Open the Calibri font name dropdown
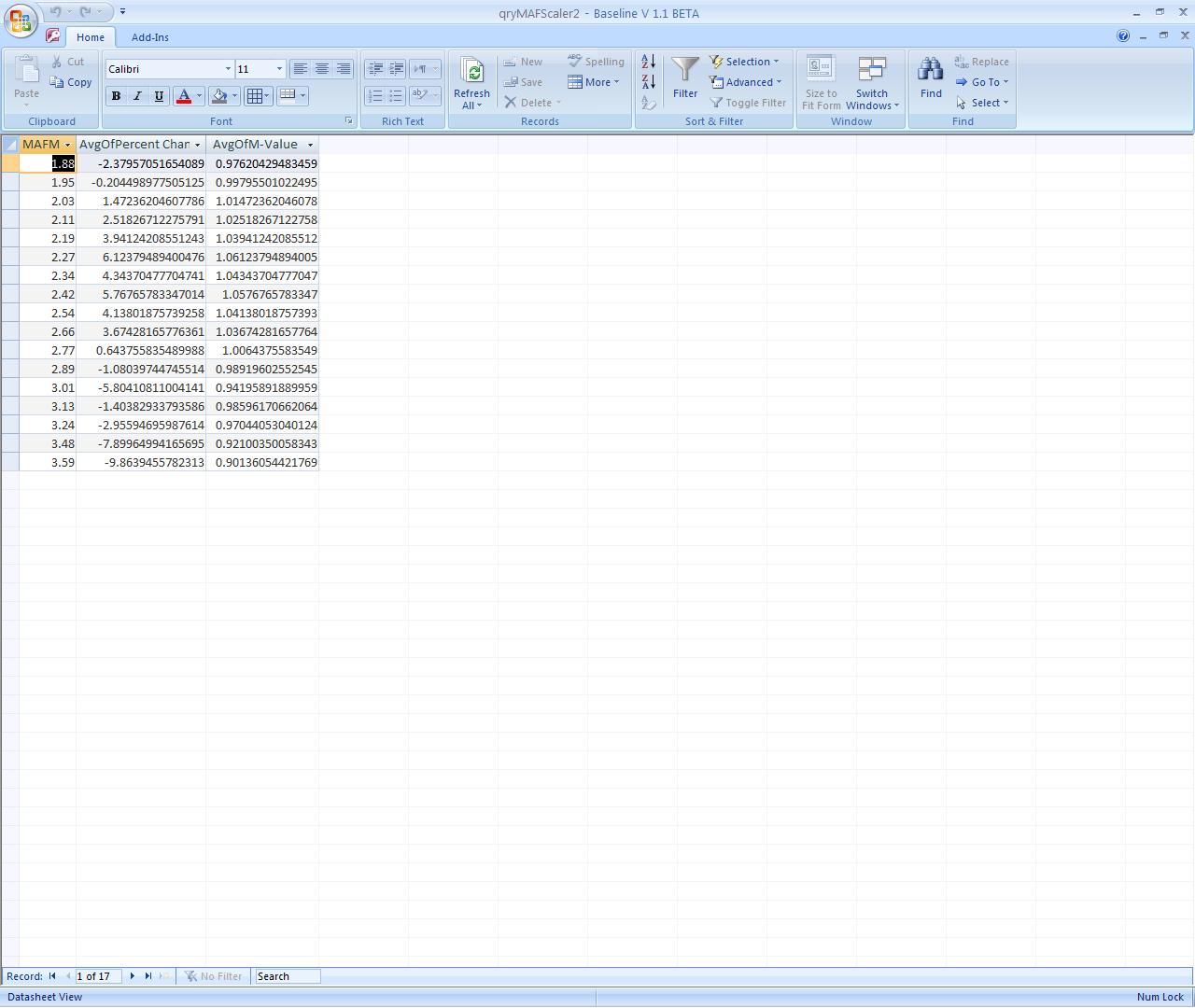Viewport: 1195px width, 1008px height. coord(228,69)
